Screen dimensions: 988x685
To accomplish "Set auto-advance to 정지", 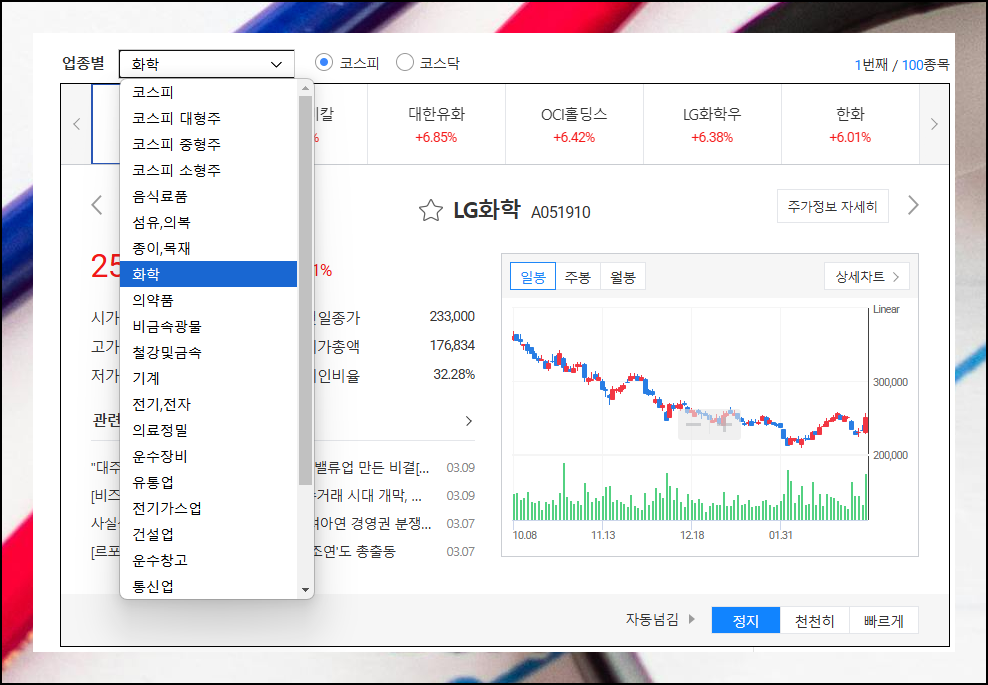I will click(x=745, y=620).
